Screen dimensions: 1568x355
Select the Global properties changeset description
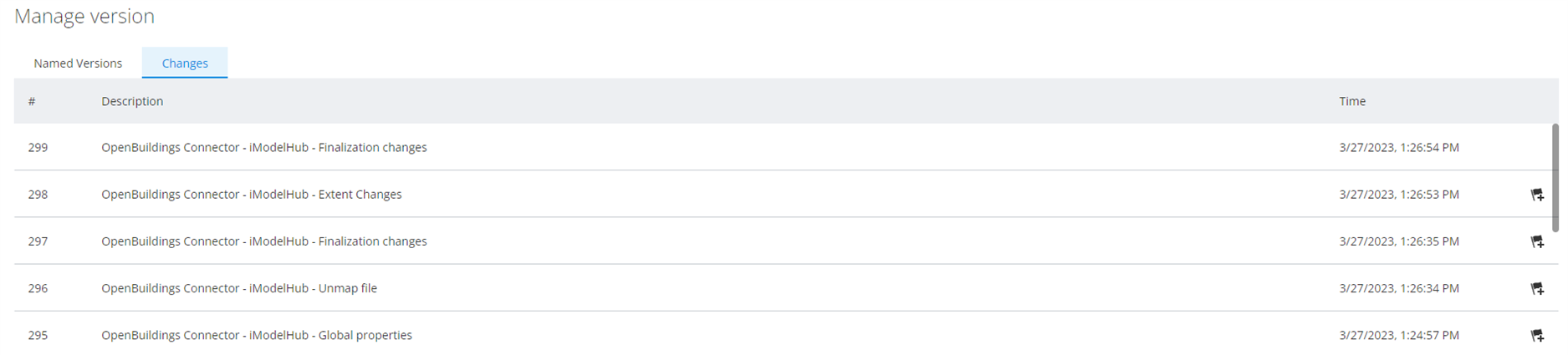pos(257,335)
